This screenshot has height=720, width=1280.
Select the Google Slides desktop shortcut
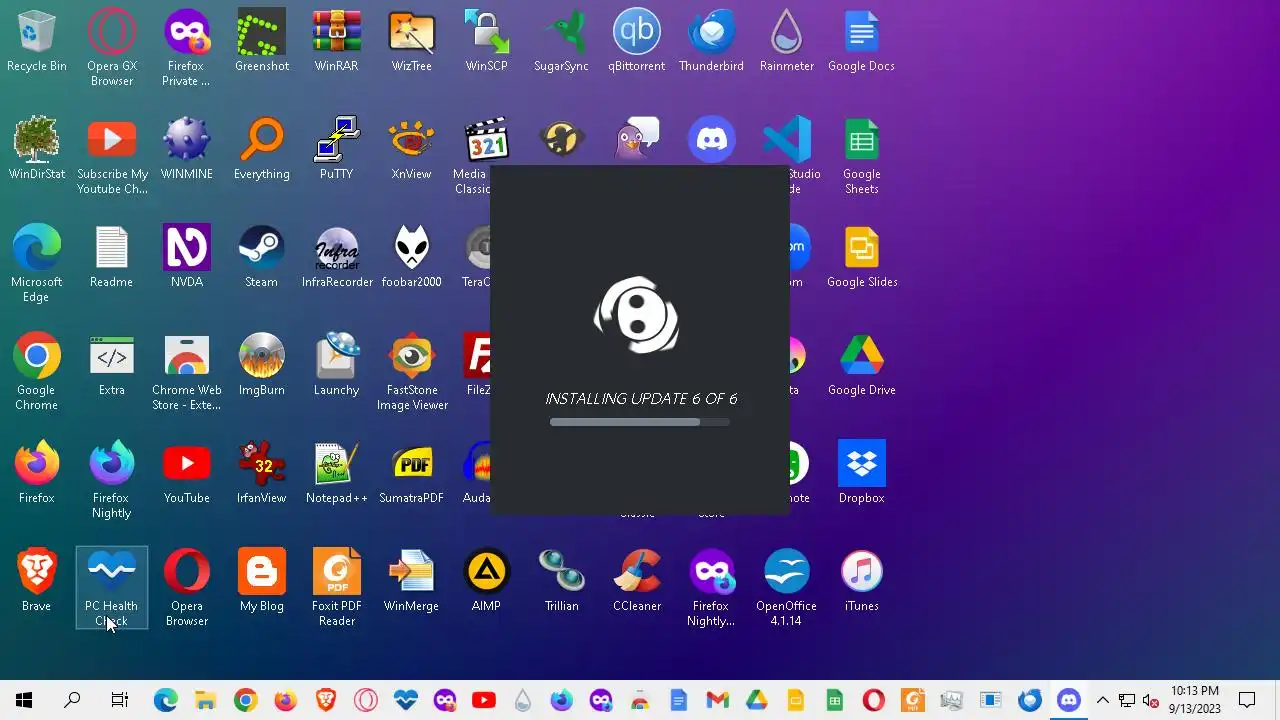pyautogui.click(x=861, y=258)
